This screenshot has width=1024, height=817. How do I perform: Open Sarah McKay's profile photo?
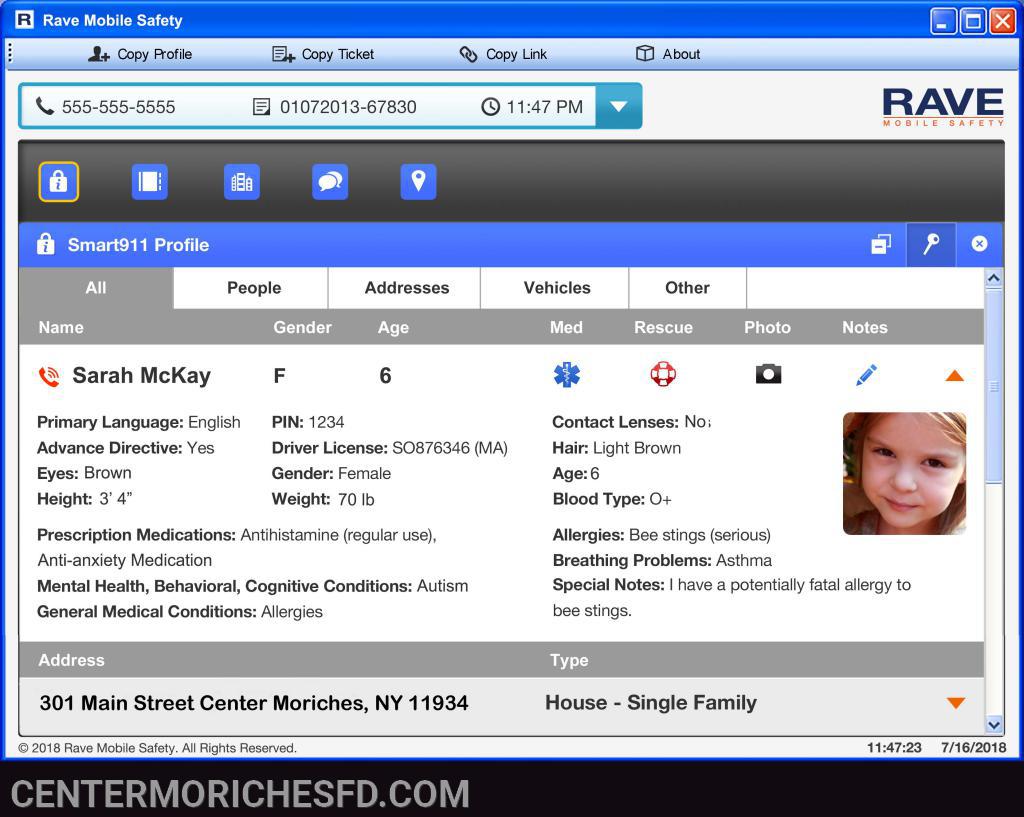click(904, 473)
